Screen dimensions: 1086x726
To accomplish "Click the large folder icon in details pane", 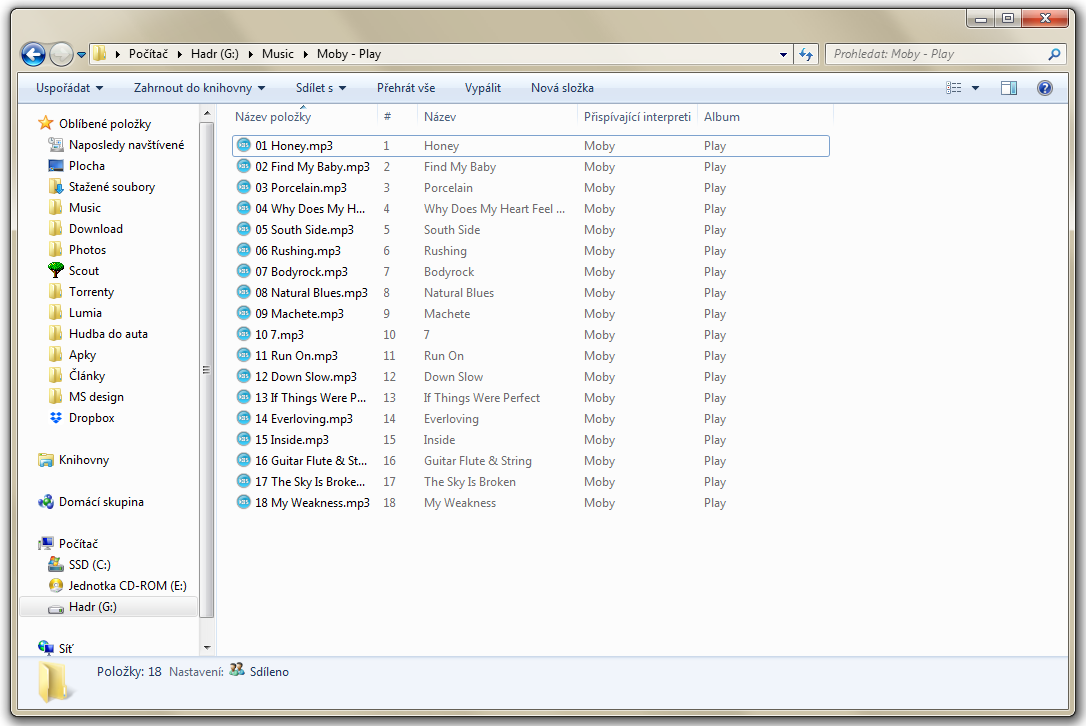I will (55, 681).
